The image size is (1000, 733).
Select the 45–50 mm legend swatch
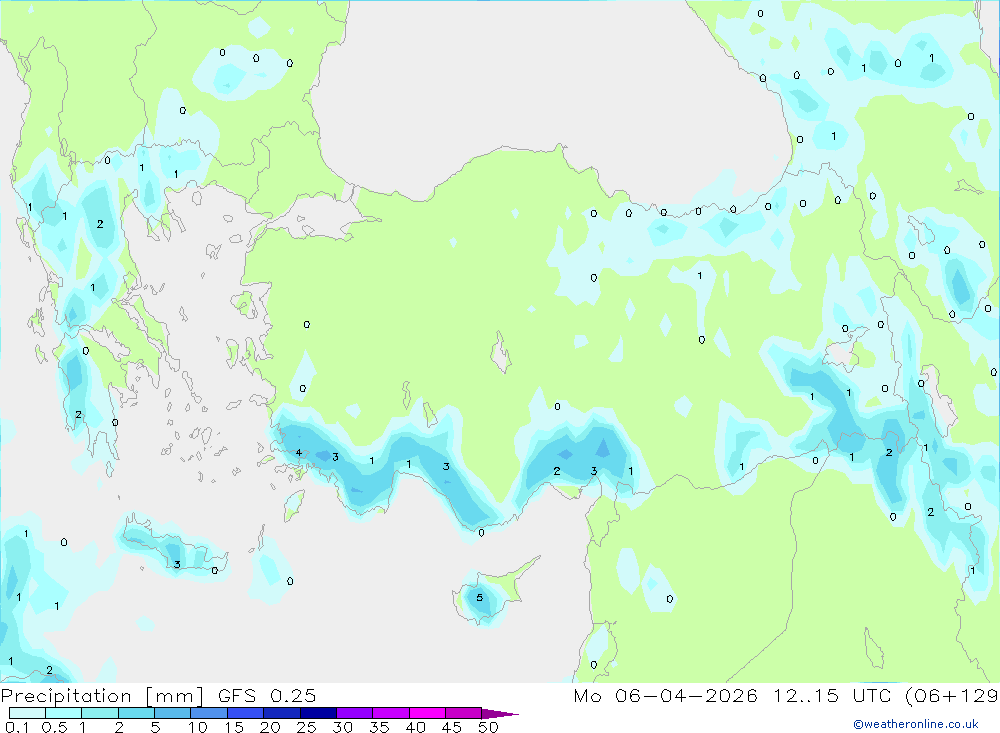point(464,713)
